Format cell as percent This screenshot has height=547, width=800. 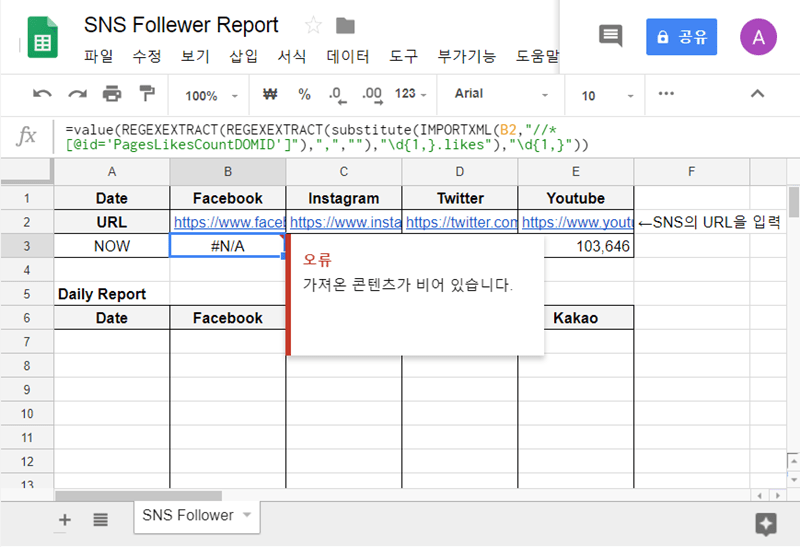click(304, 94)
